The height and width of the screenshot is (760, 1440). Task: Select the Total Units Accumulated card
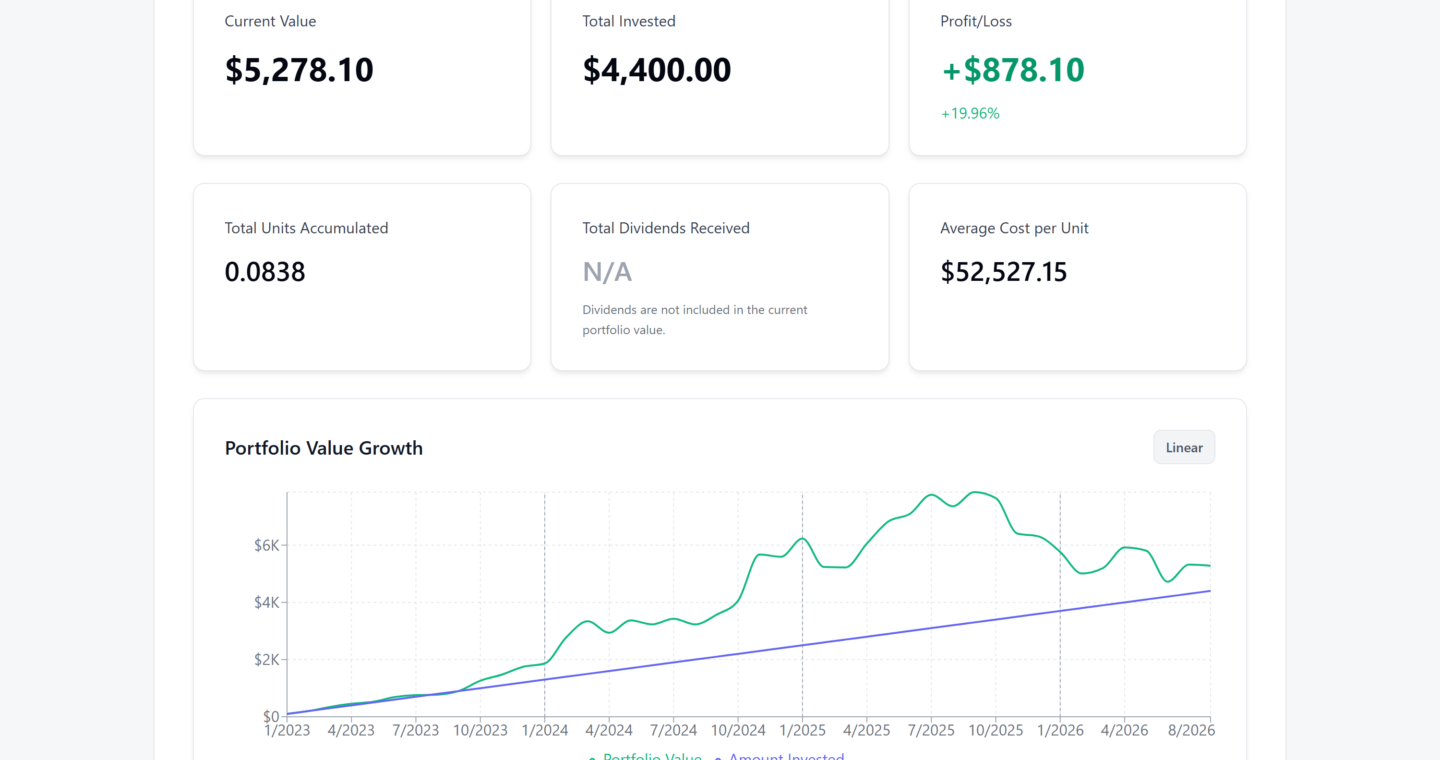362,277
